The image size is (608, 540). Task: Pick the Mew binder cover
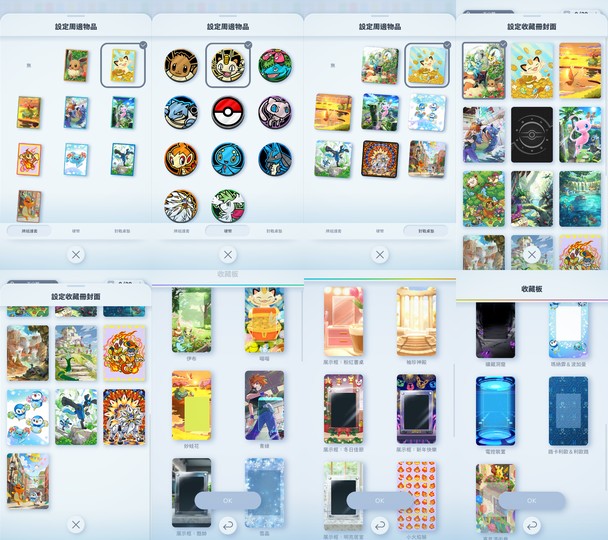coord(580,135)
